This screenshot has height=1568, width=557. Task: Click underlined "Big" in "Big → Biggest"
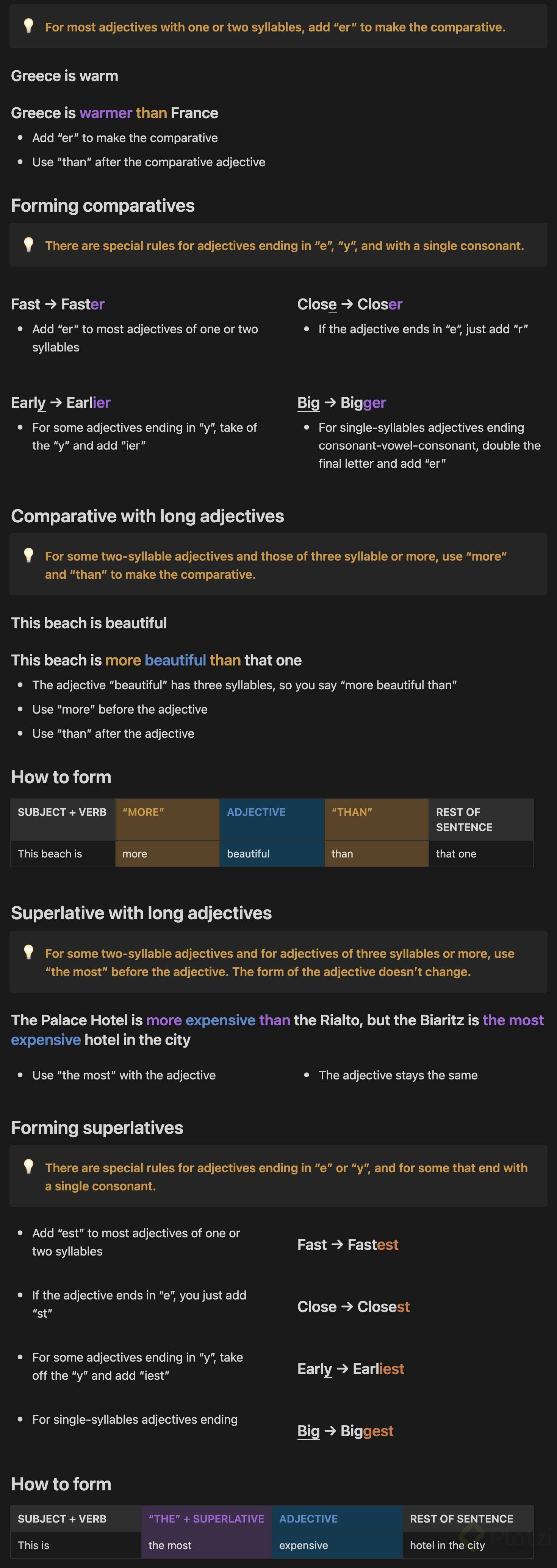click(x=308, y=1431)
